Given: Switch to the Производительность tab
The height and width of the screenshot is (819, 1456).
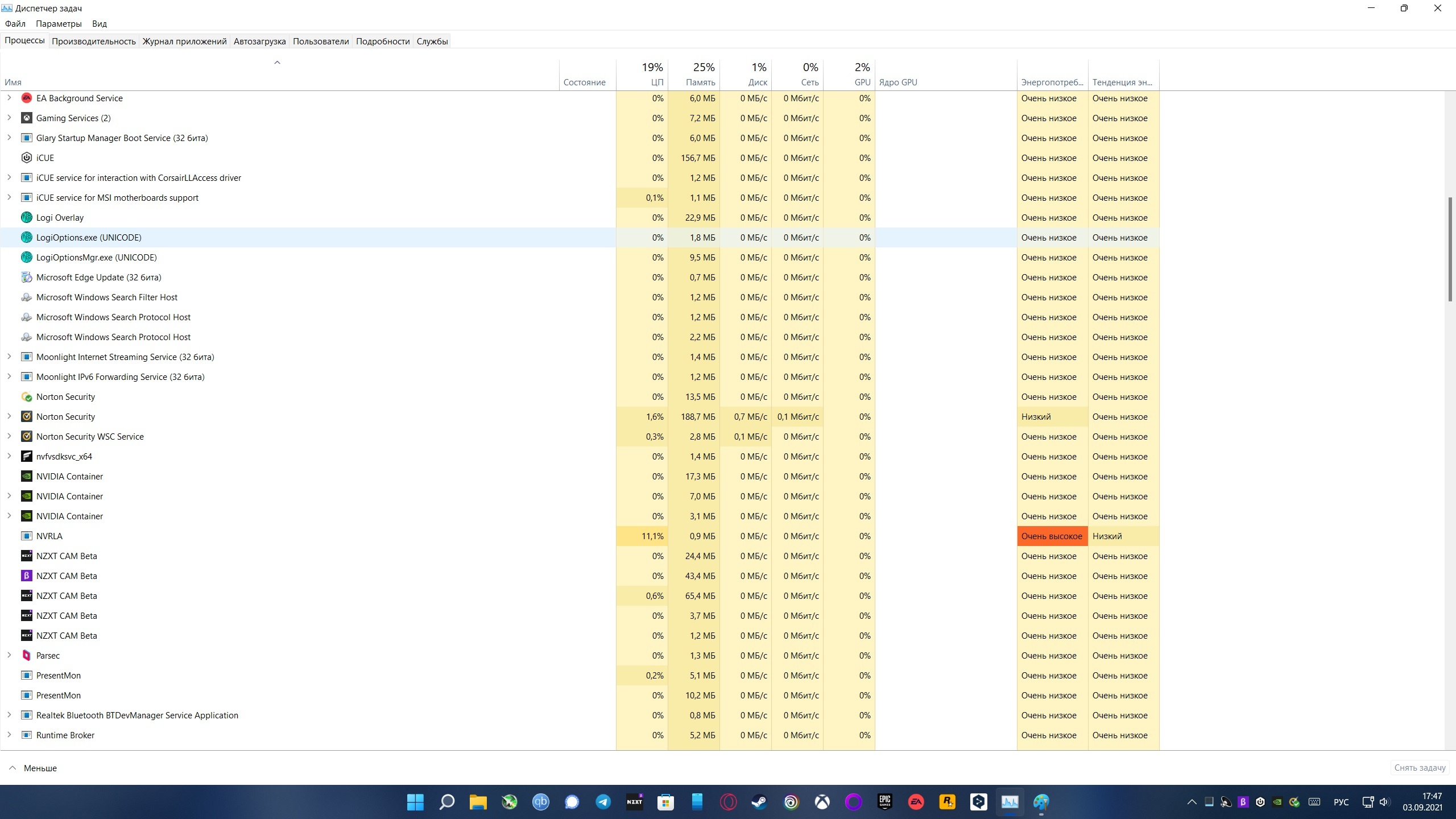Looking at the screenshot, I should click(94, 41).
